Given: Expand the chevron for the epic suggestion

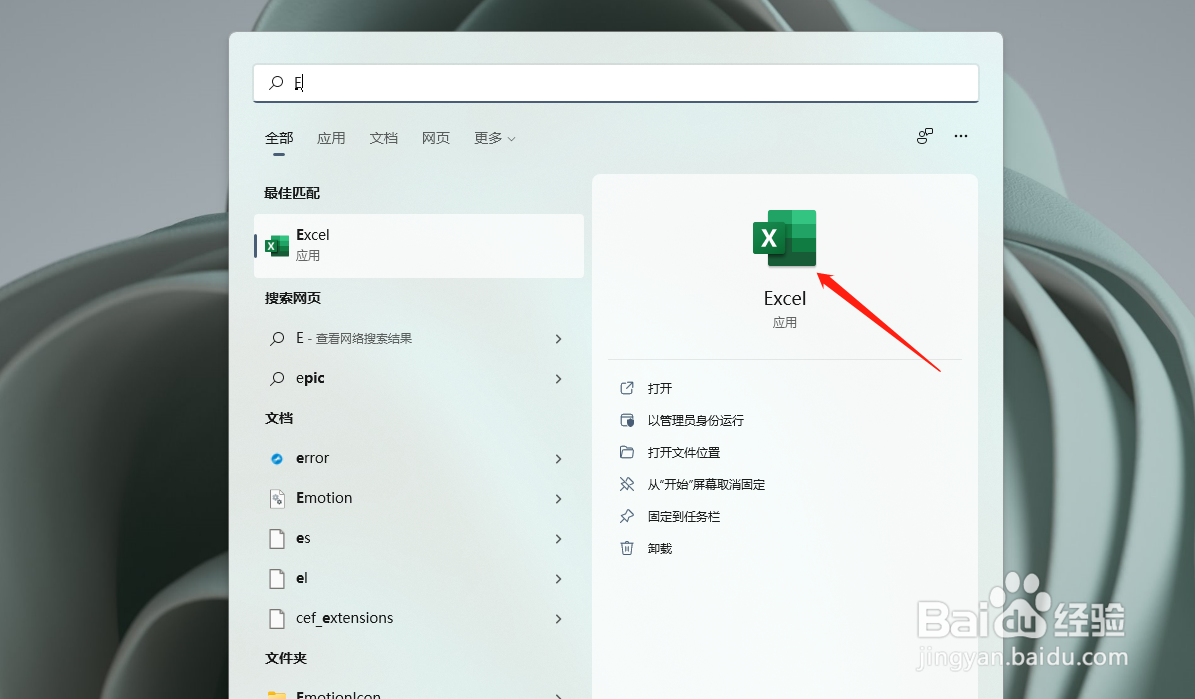Looking at the screenshot, I should 559,379.
